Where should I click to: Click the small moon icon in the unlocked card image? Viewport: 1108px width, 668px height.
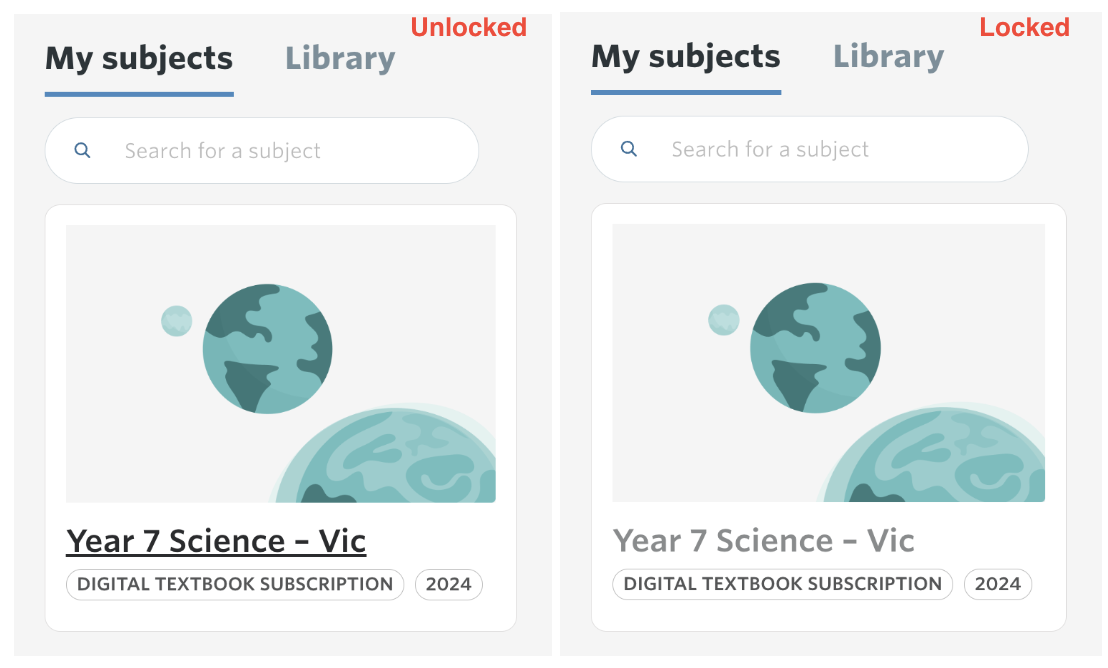tap(177, 321)
